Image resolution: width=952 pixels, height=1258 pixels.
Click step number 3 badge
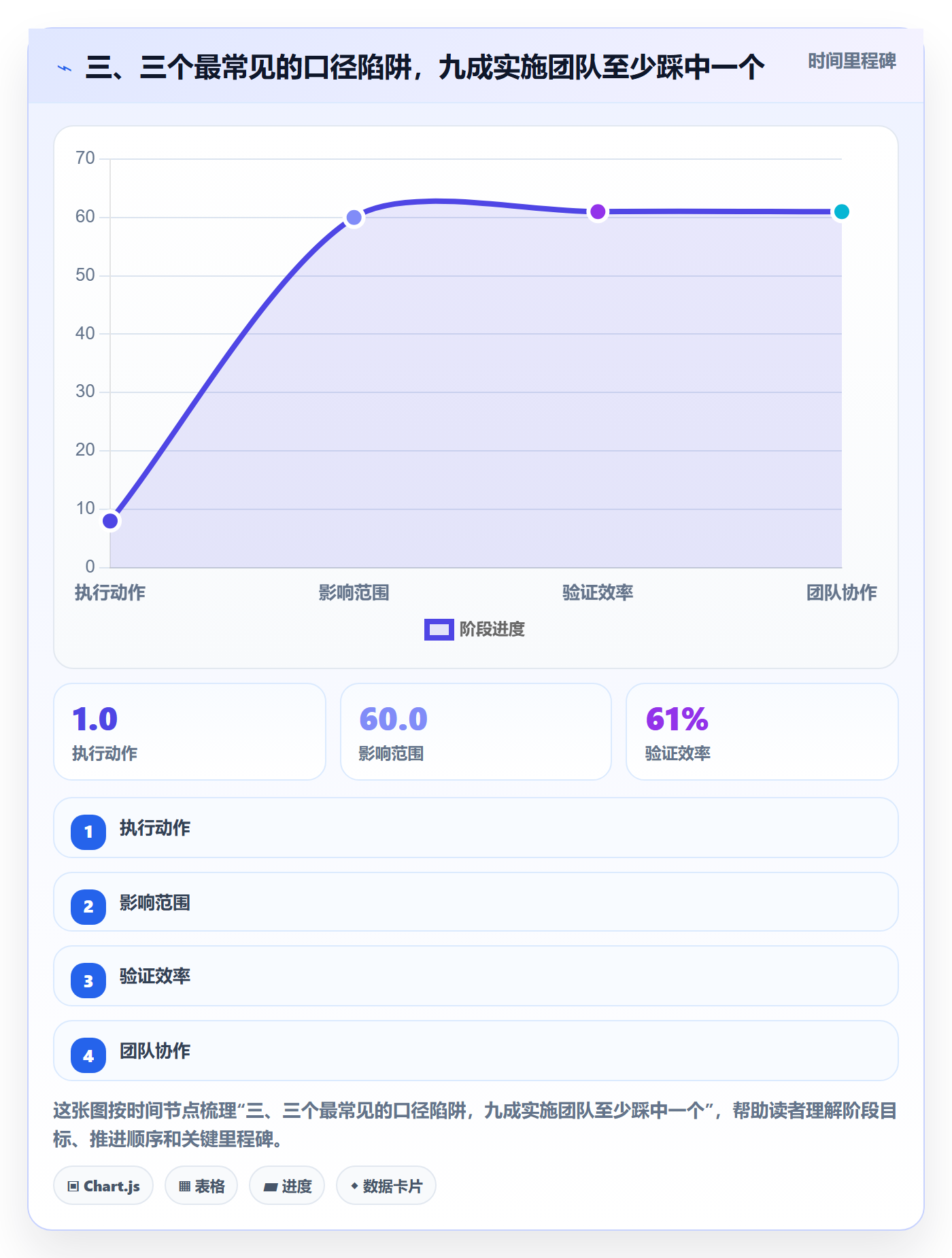point(88,981)
